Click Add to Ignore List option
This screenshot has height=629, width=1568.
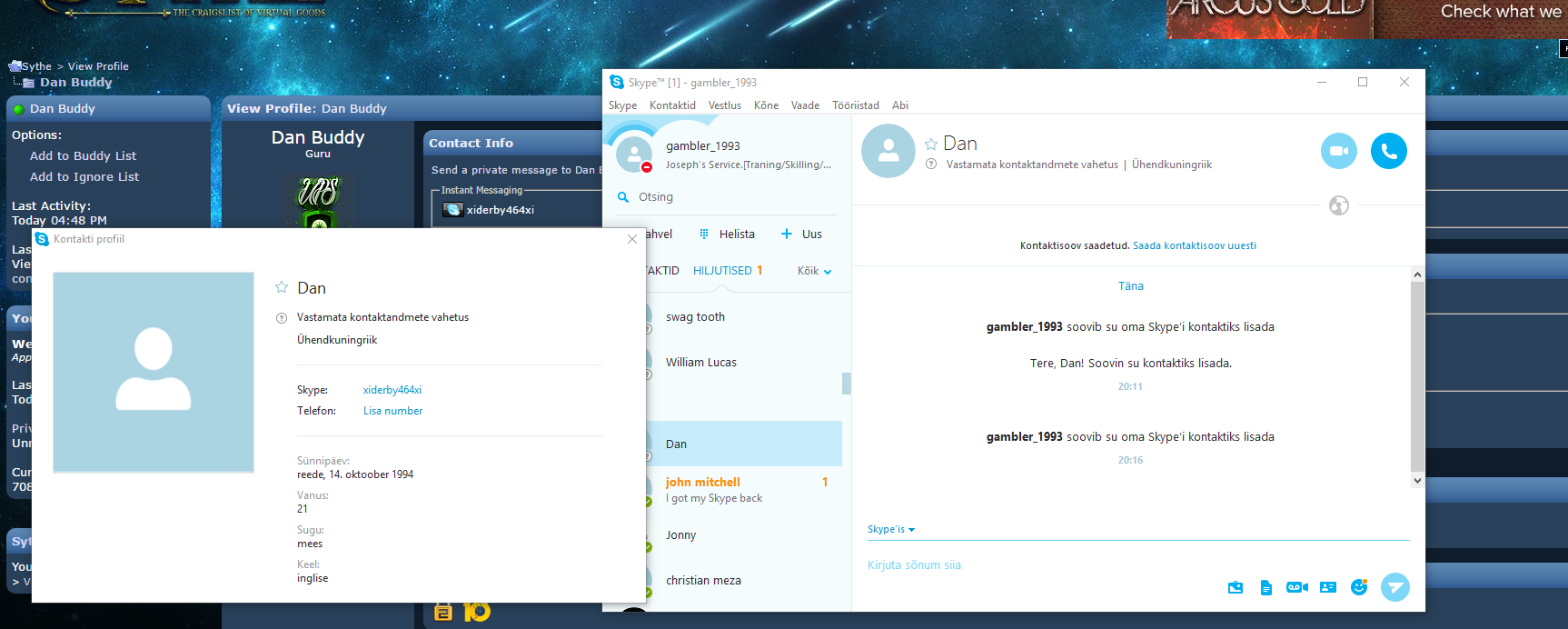pos(84,177)
